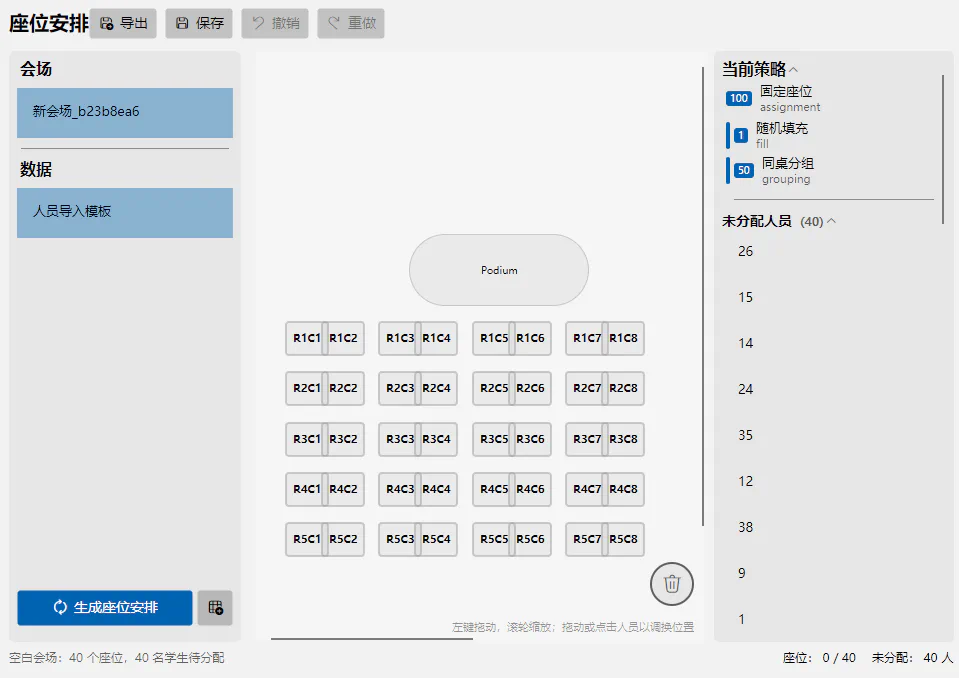Click the trash bin delete icon
Image resolution: width=959 pixels, height=678 pixels.
[x=672, y=584]
